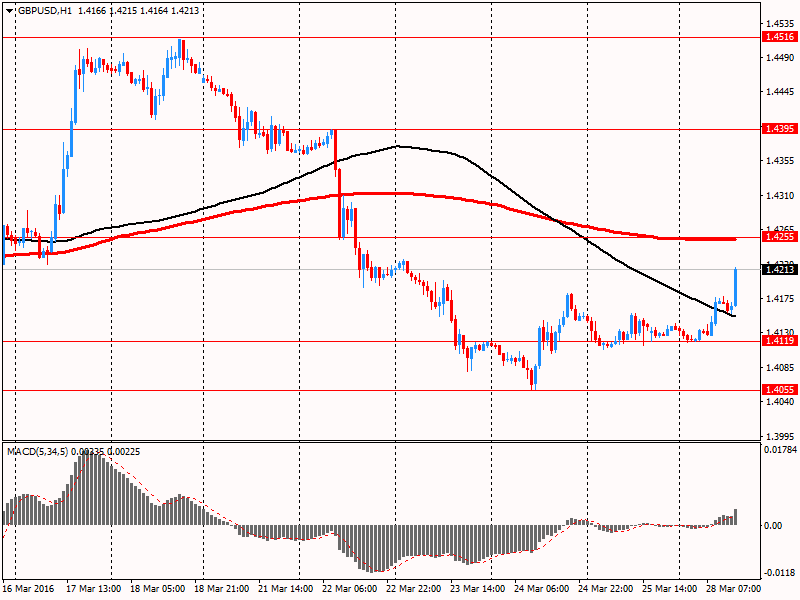Click the -0.0118 MACD scale value

pyautogui.click(x=779, y=572)
